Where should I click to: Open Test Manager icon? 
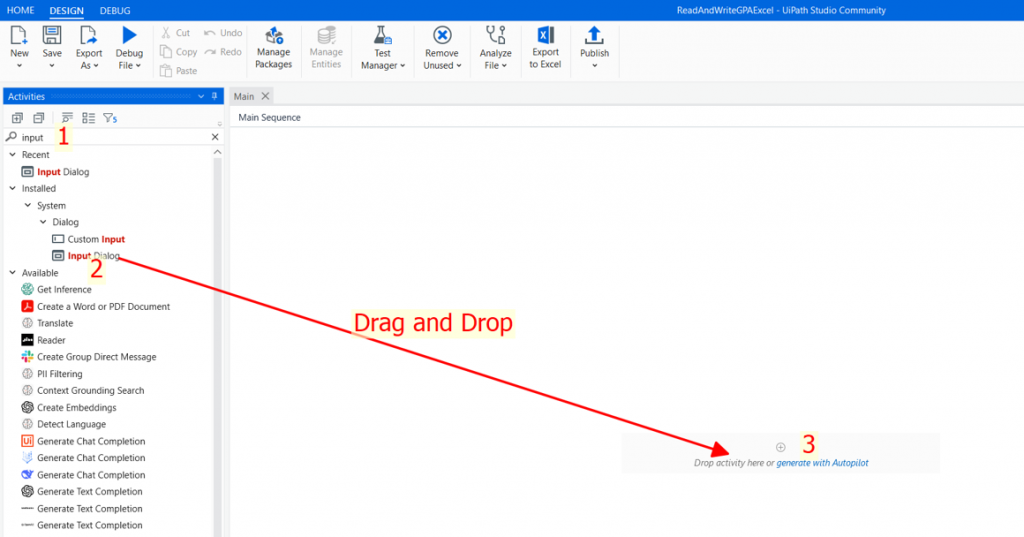tap(382, 35)
